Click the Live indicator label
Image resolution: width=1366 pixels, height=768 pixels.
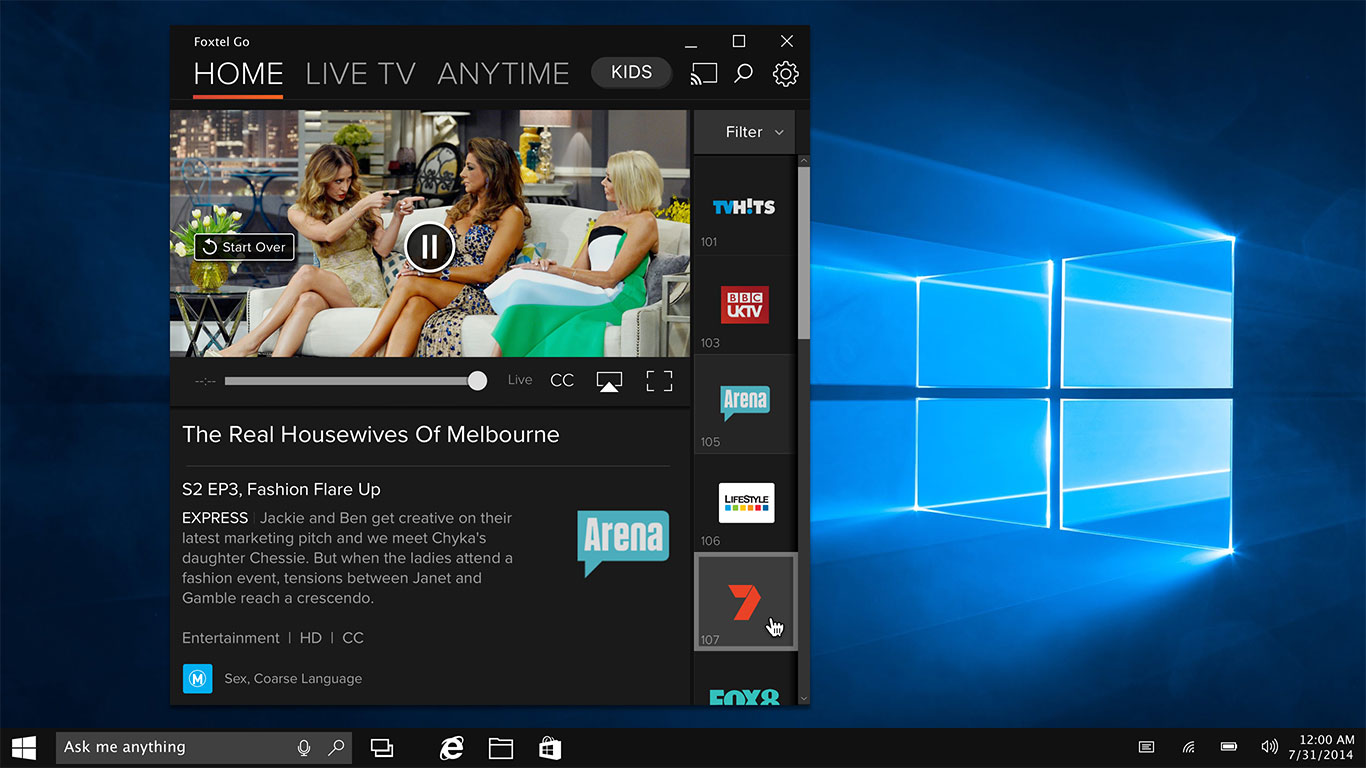tap(520, 380)
